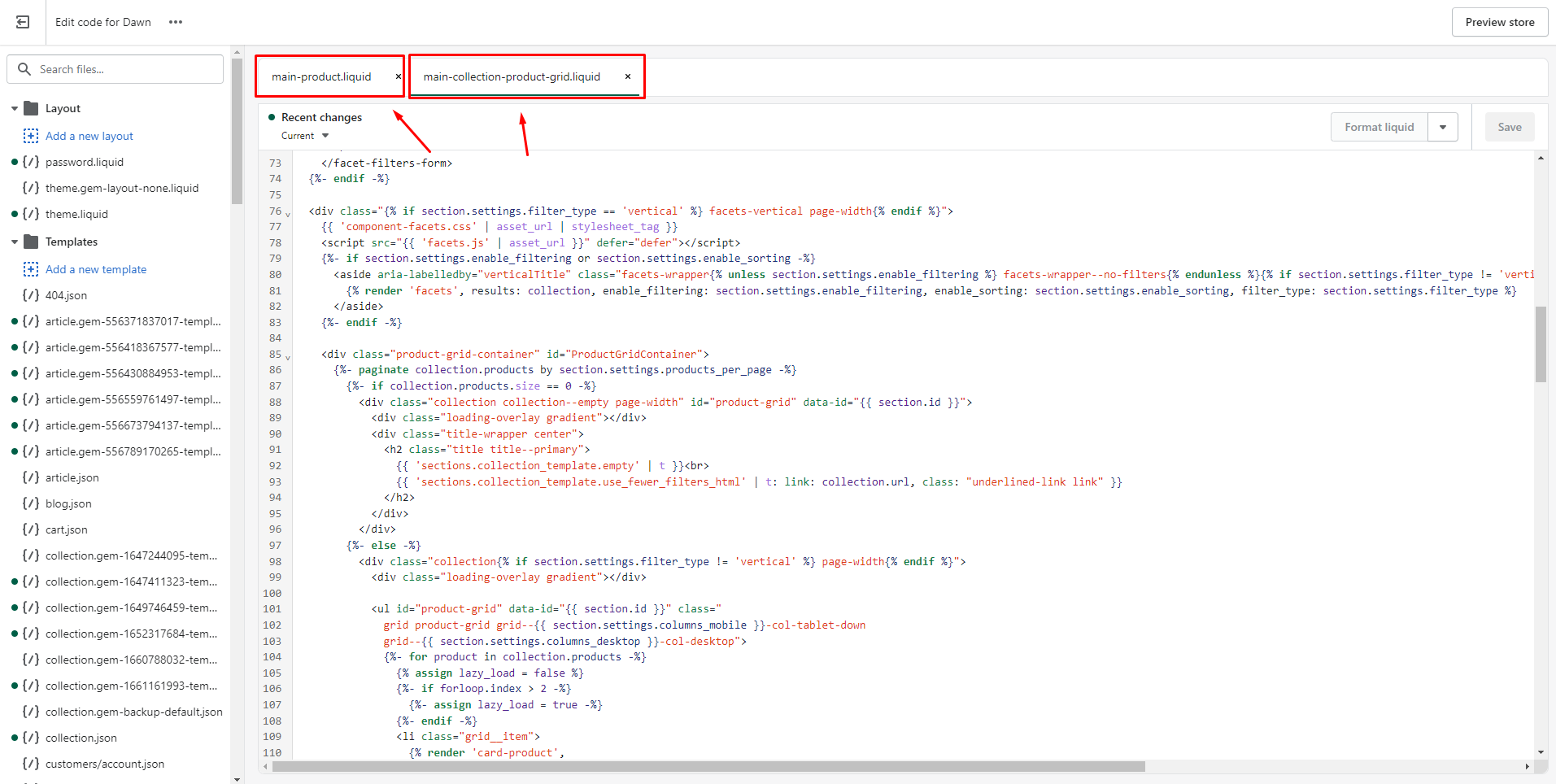Open collection.gem-1647244095 template file

(131, 555)
